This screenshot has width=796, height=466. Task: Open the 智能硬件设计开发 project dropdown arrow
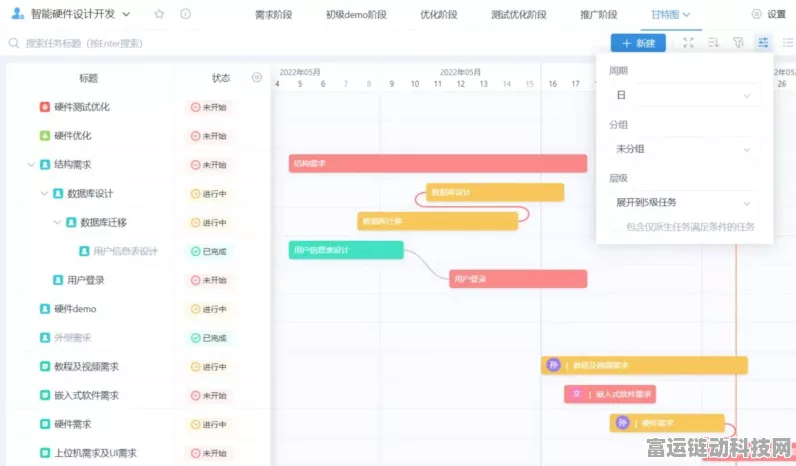(126, 14)
